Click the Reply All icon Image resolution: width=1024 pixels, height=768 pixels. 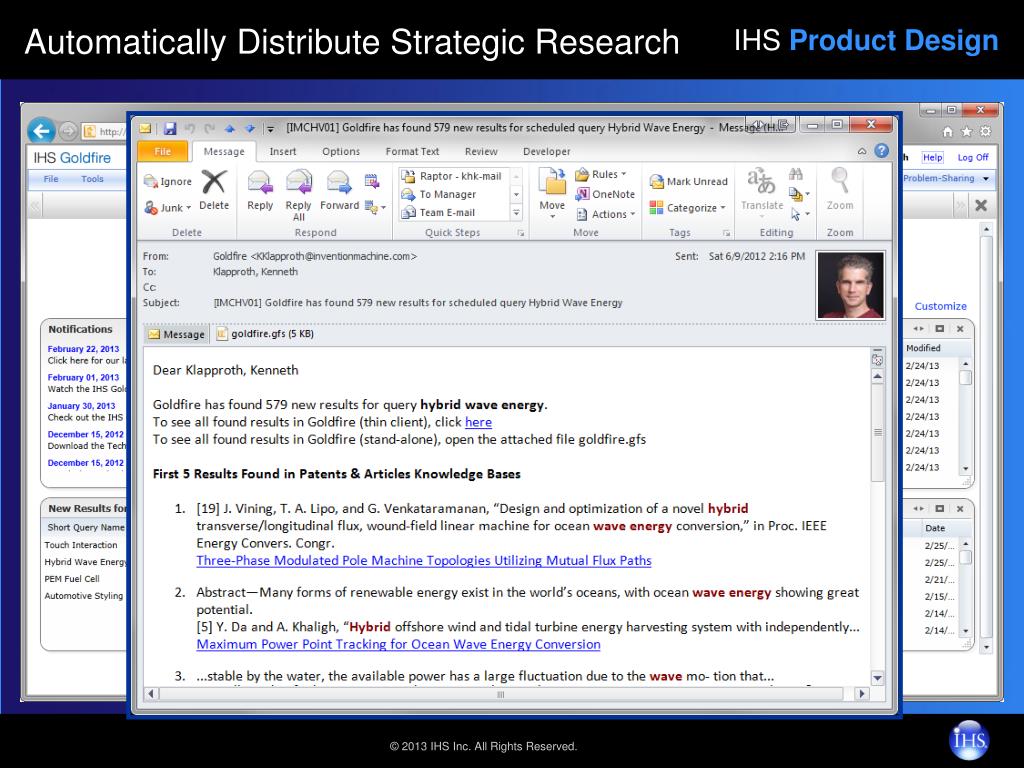(x=298, y=182)
